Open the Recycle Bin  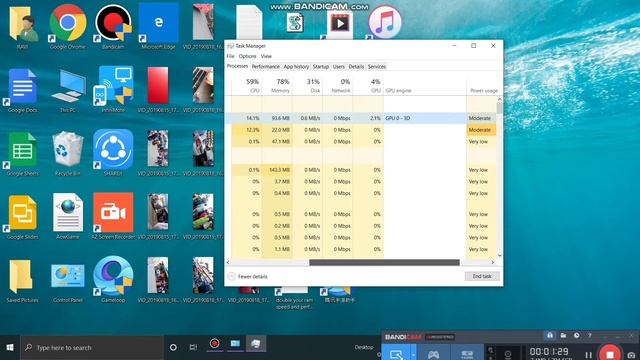68,152
